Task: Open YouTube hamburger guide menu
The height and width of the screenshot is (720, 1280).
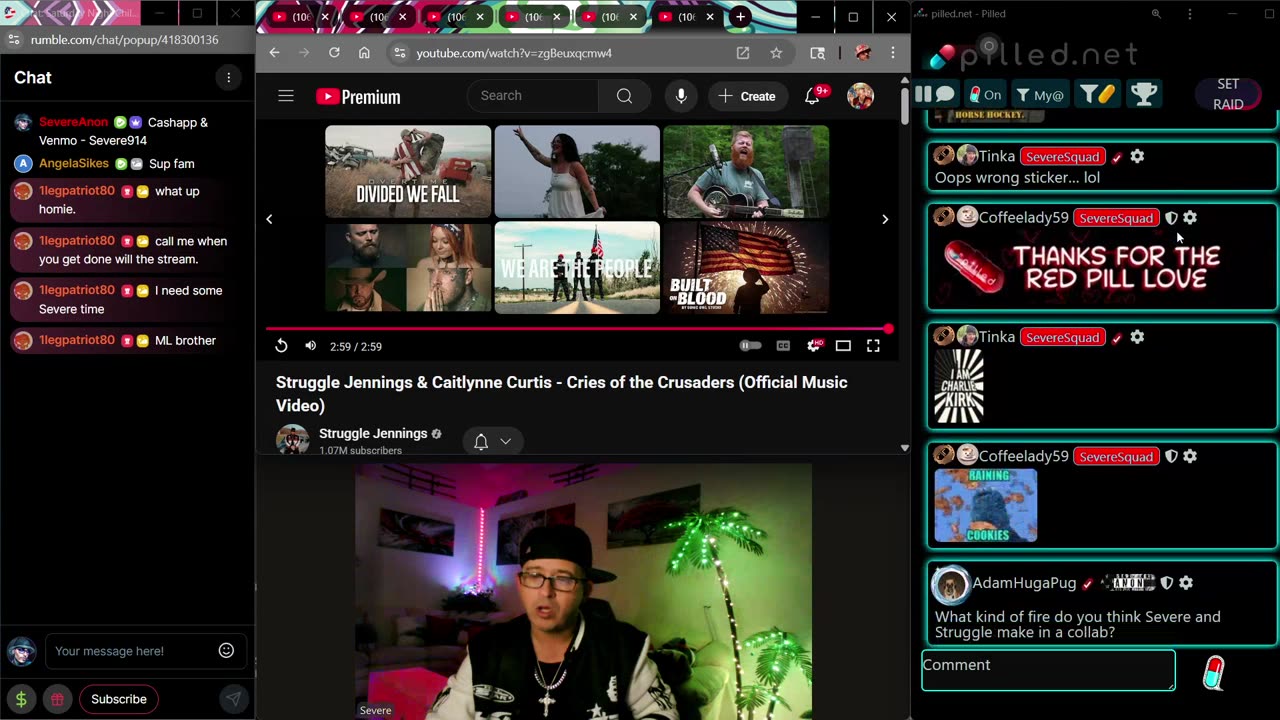Action: 286,96
